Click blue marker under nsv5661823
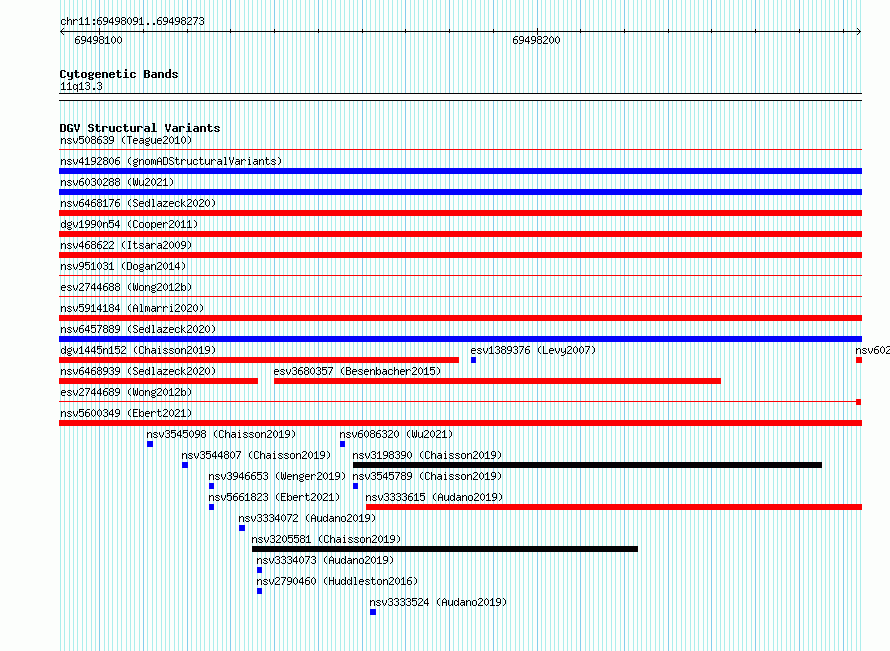 click(x=211, y=507)
